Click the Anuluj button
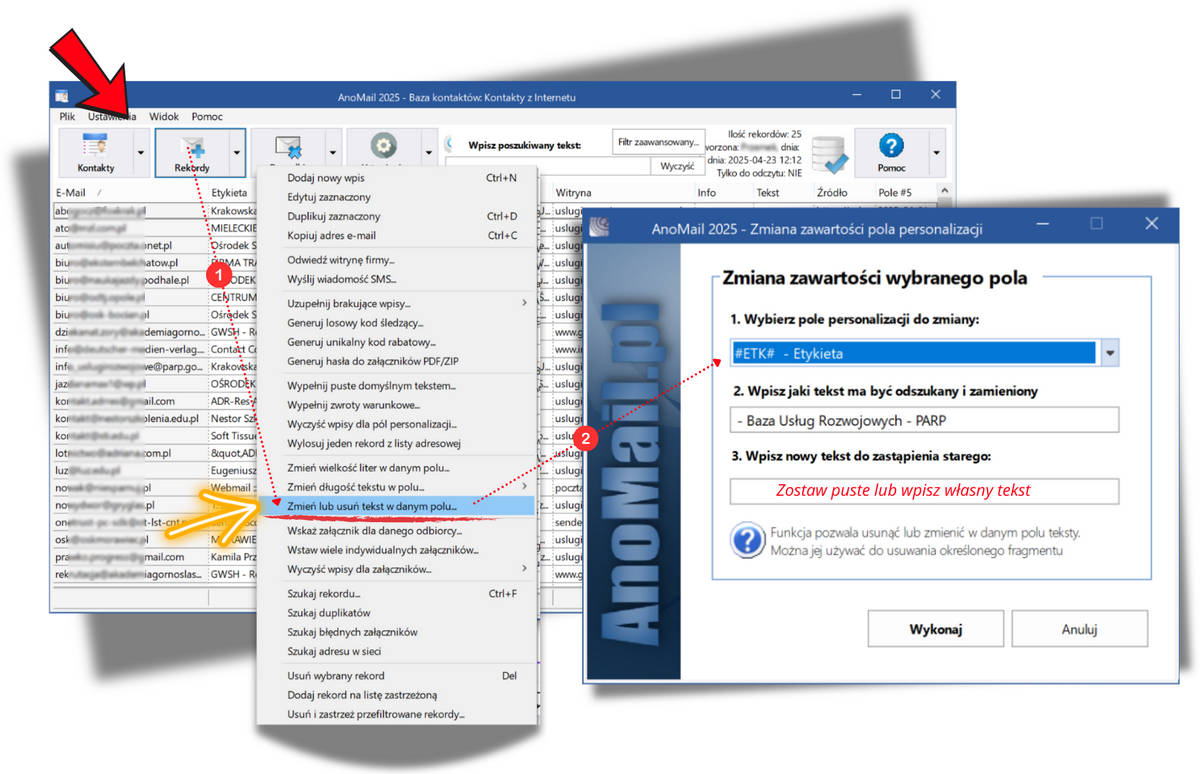The height and width of the screenshot is (774, 1200). [1080, 629]
